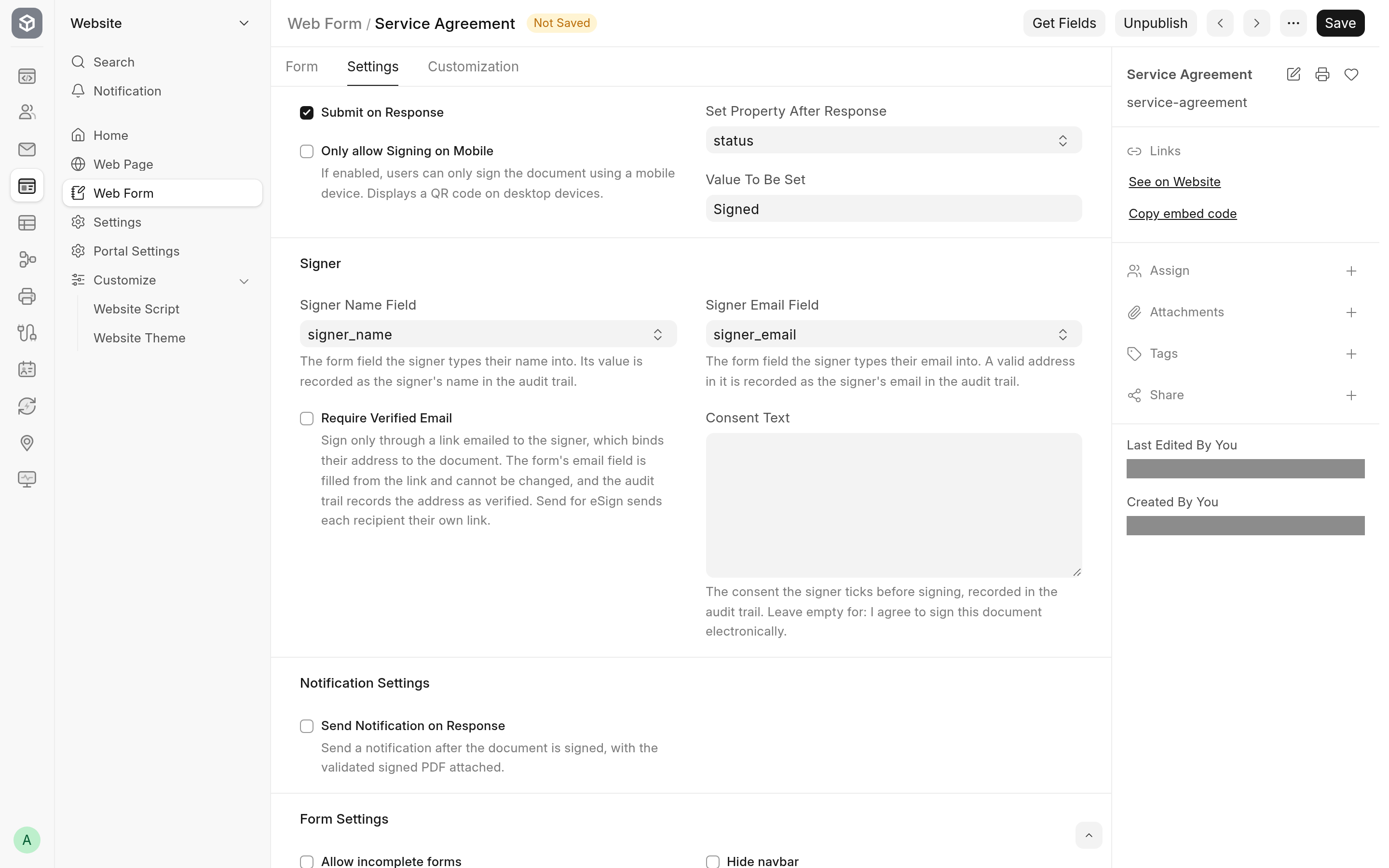Check Send Notification on Response

click(x=307, y=726)
